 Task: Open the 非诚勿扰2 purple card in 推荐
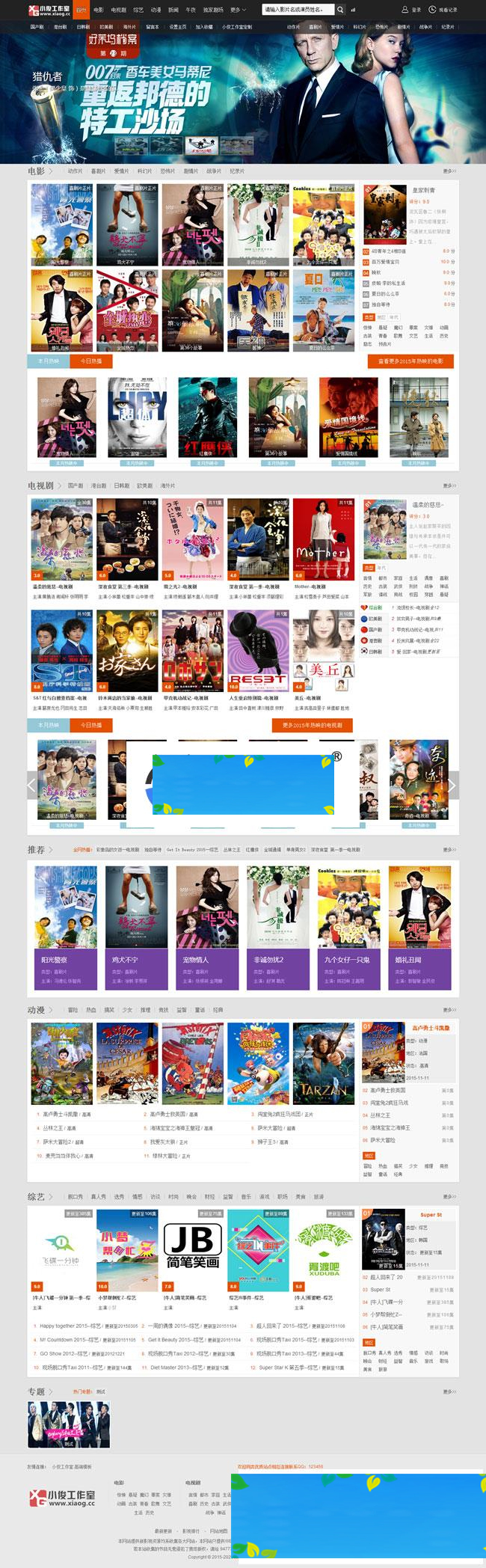pyautogui.click(x=278, y=968)
